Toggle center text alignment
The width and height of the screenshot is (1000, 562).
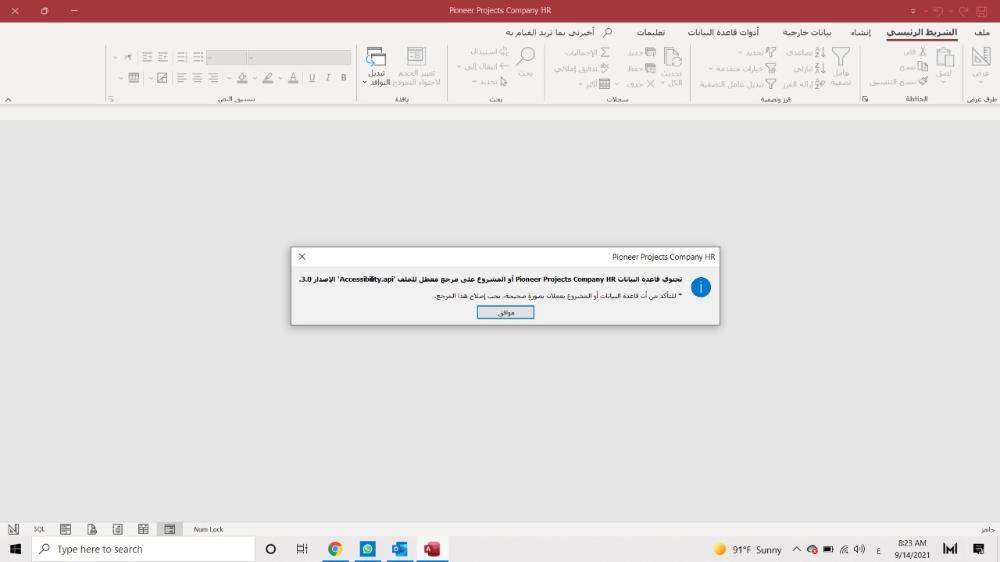pyautogui.click(x=198, y=78)
